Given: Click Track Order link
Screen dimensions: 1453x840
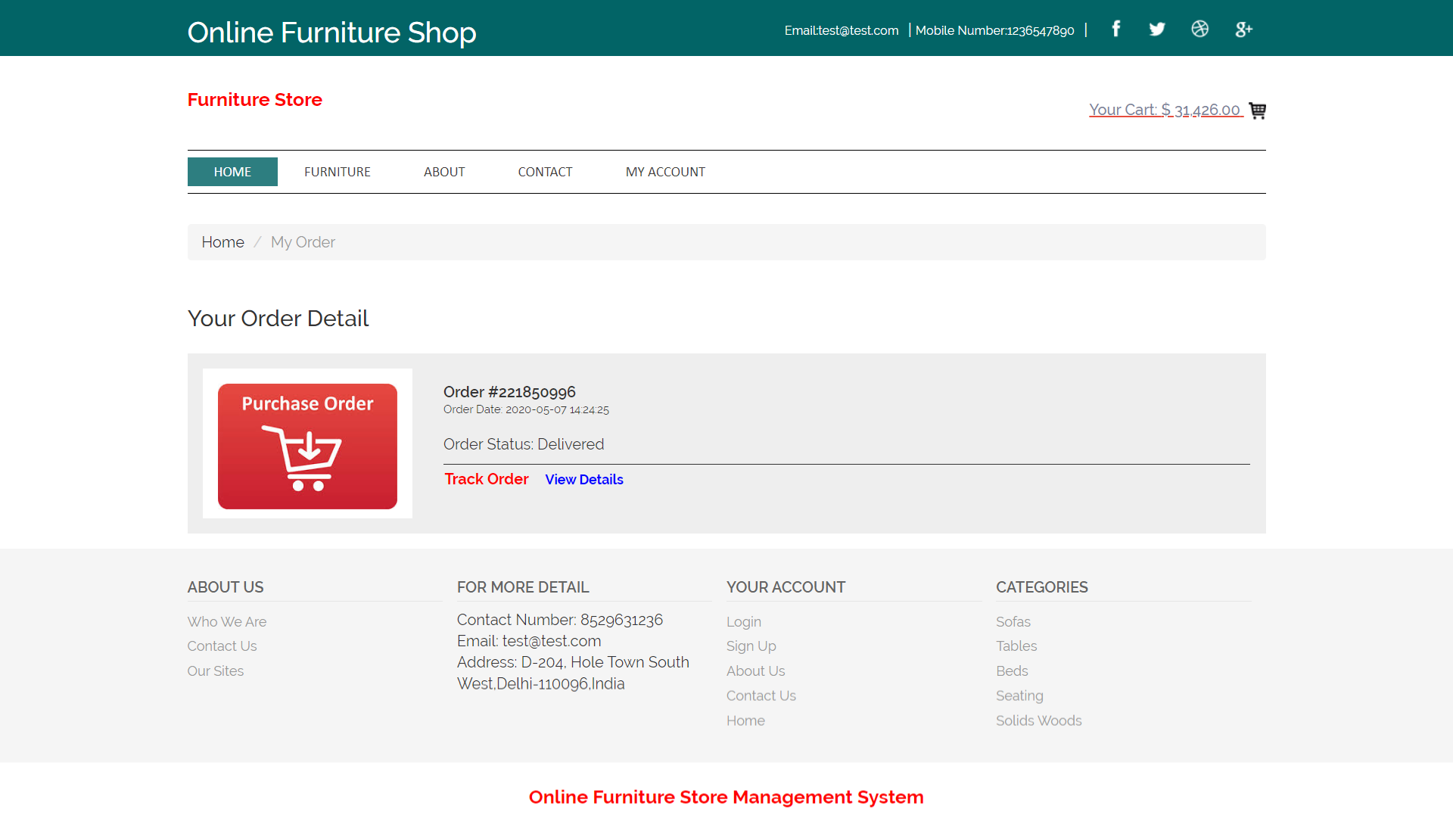Looking at the screenshot, I should [x=487, y=479].
